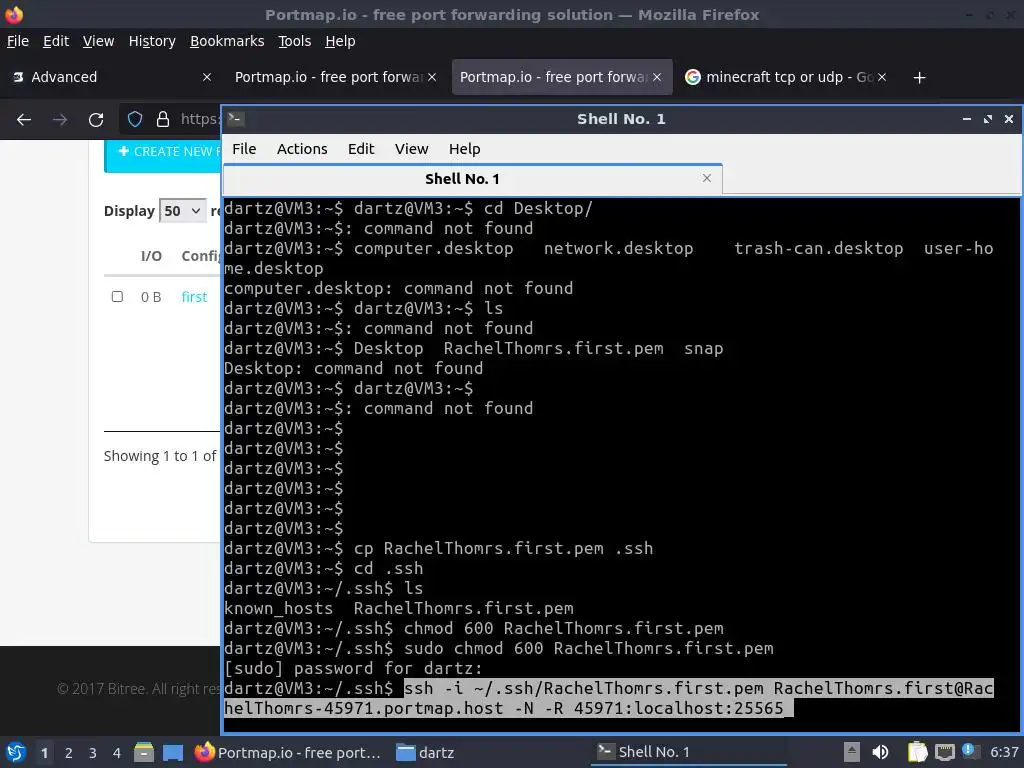1024x768 pixels.
Task: Open the clipboard manager tray icon
Action: pos(917,752)
